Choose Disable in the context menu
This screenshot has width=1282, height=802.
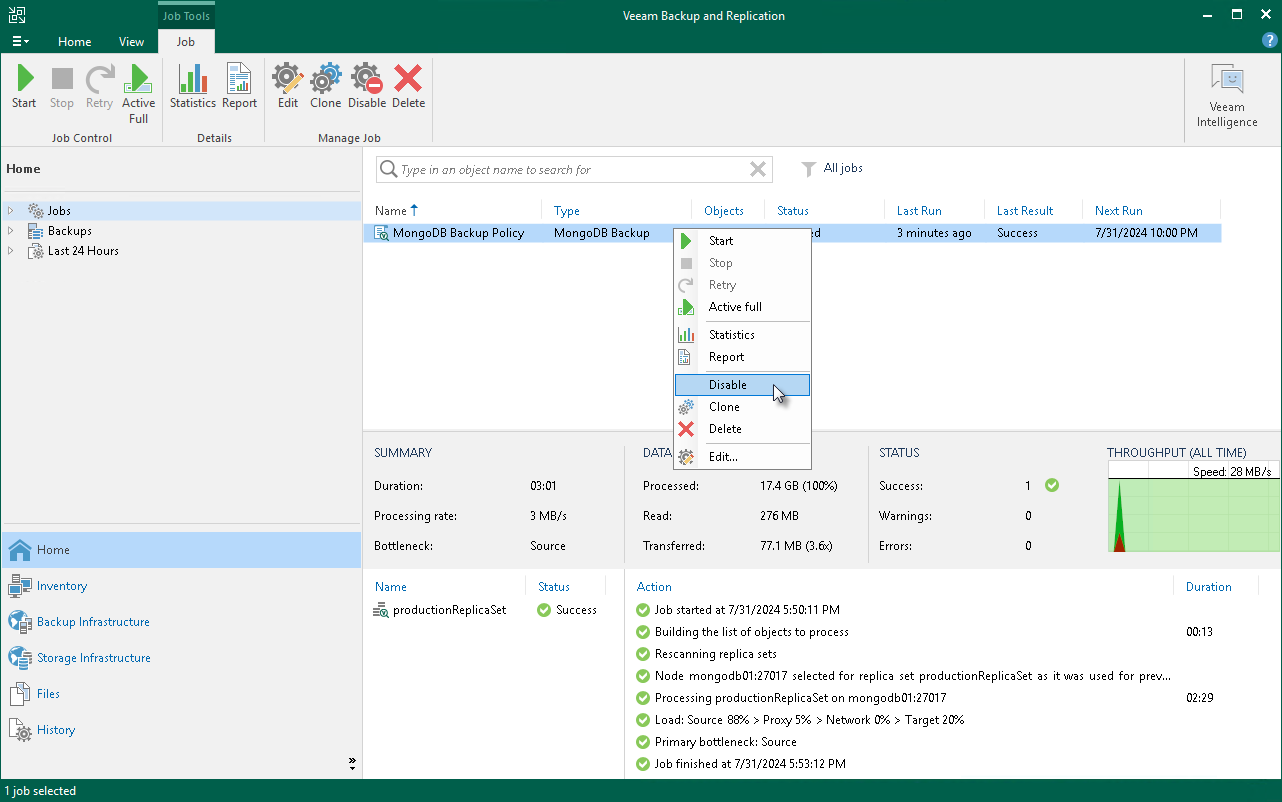tap(742, 385)
